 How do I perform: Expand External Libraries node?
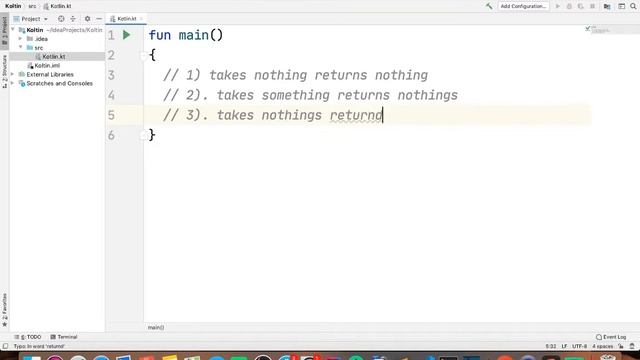click(13, 75)
